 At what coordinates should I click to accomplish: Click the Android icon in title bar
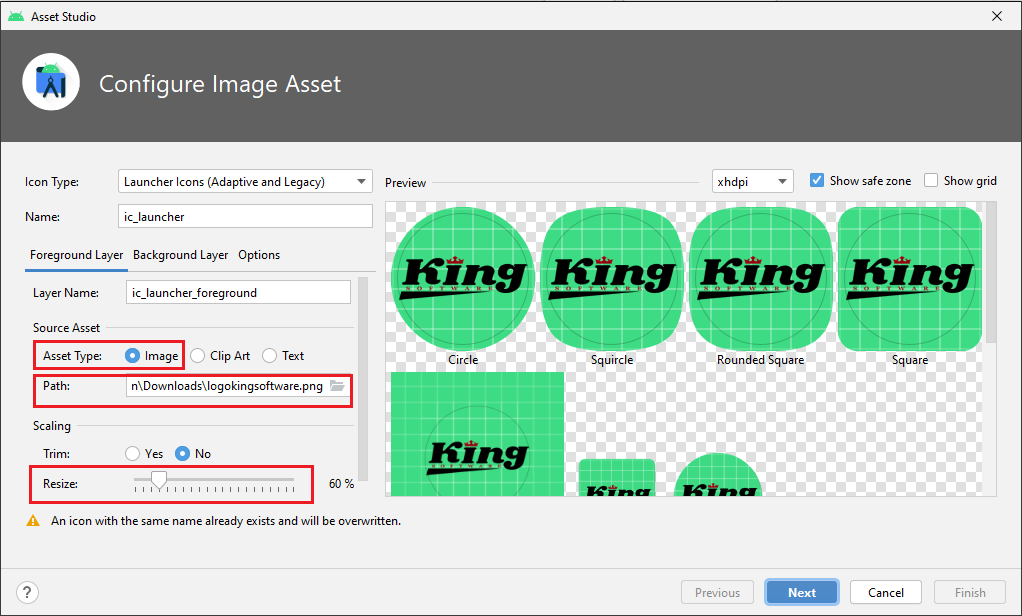(x=16, y=16)
